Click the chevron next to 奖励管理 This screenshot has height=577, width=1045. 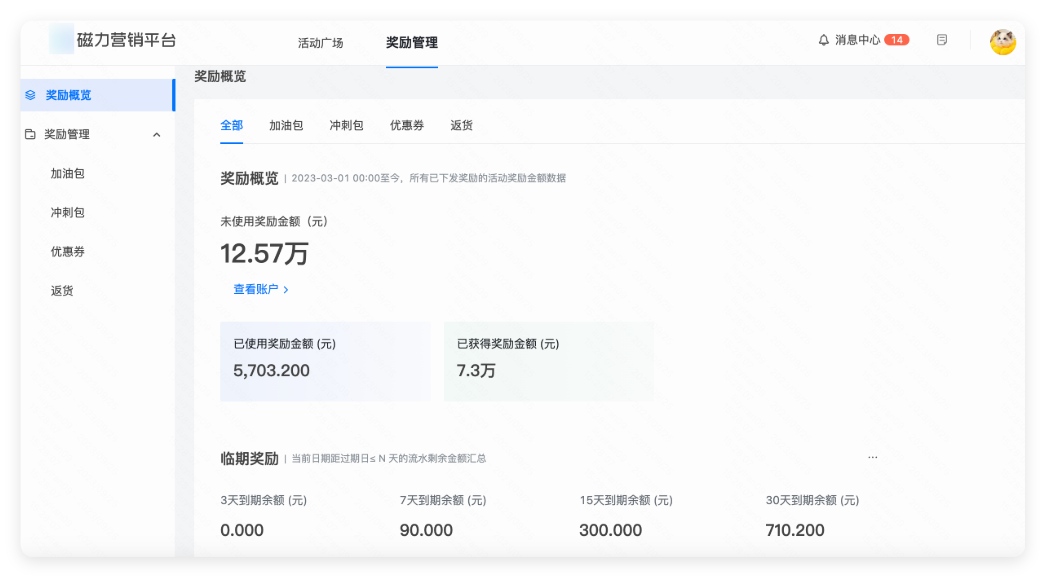(156, 134)
